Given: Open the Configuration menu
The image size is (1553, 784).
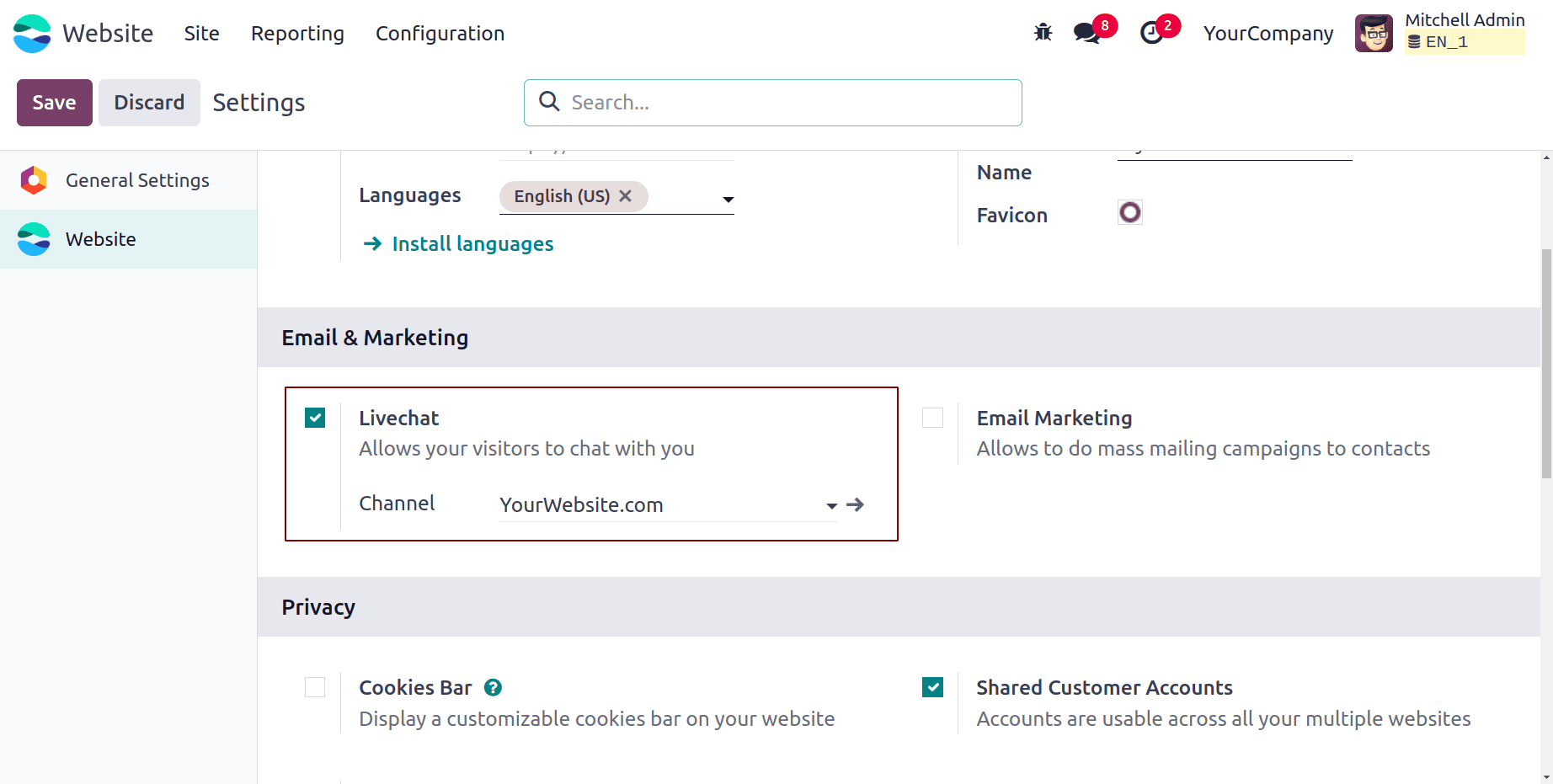Looking at the screenshot, I should [x=440, y=34].
